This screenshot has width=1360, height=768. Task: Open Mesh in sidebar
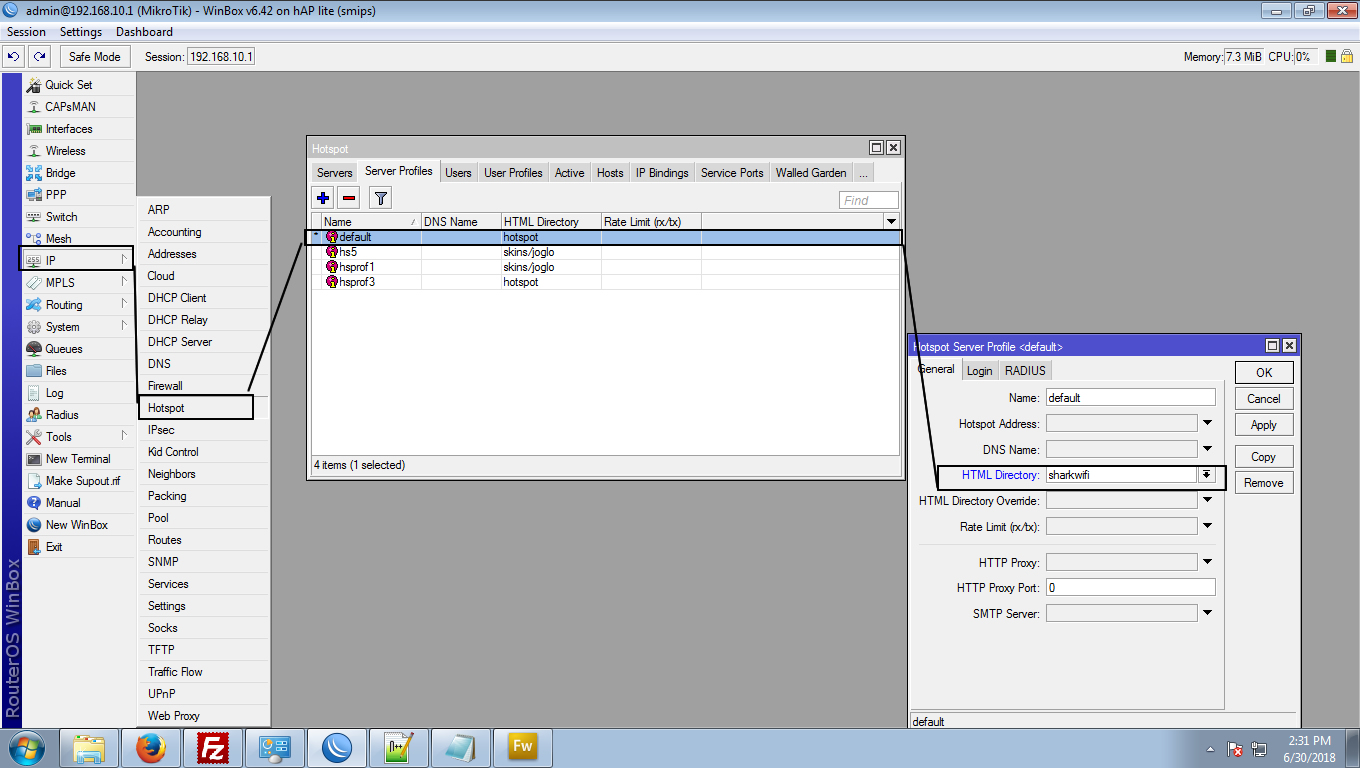coord(78,239)
